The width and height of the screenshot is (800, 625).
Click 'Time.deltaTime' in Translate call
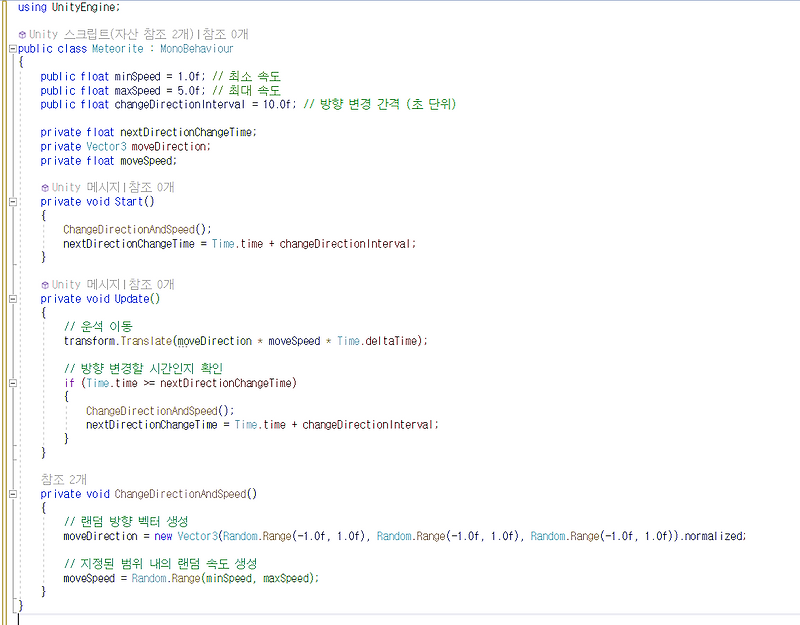point(378,341)
